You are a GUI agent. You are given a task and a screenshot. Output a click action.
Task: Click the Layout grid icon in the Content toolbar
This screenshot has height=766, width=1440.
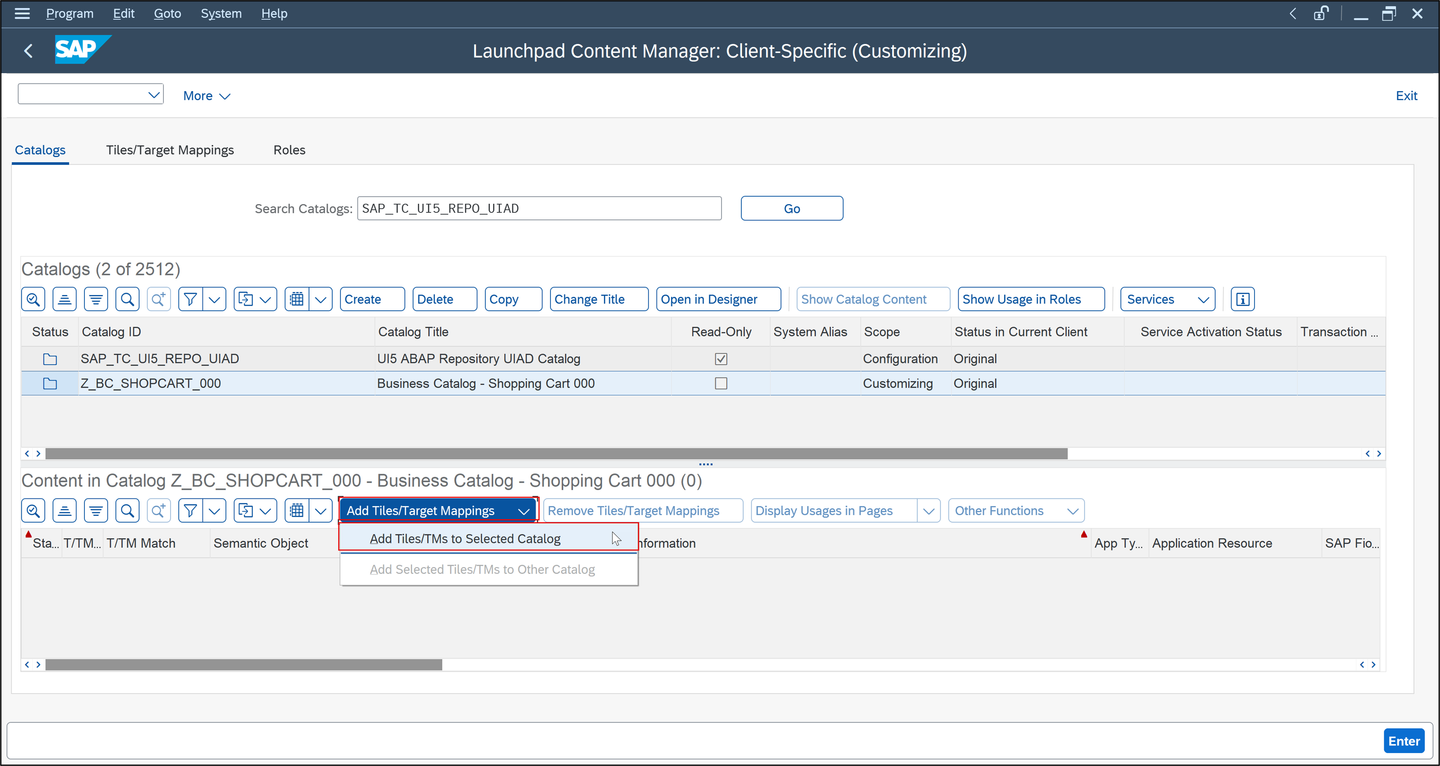[x=296, y=511]
